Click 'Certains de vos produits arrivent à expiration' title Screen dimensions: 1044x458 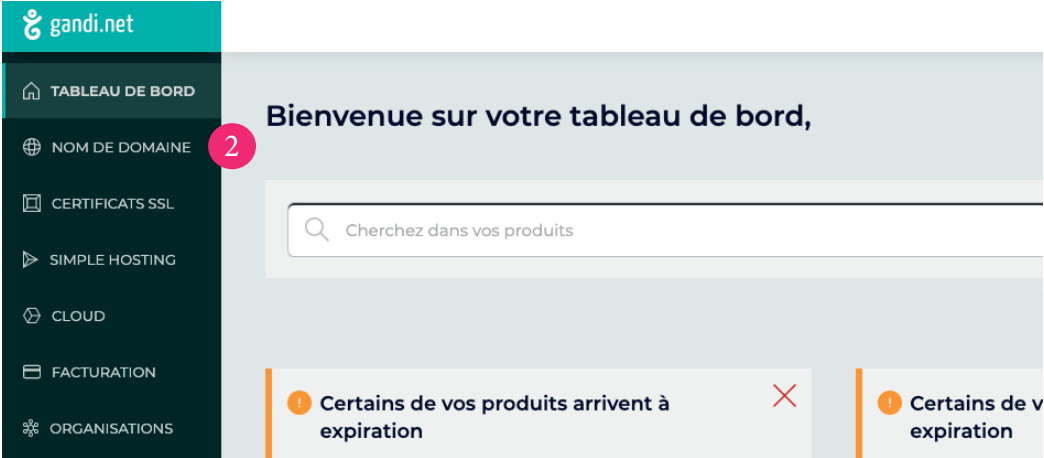pyautogui.click(x=495, y=417)
